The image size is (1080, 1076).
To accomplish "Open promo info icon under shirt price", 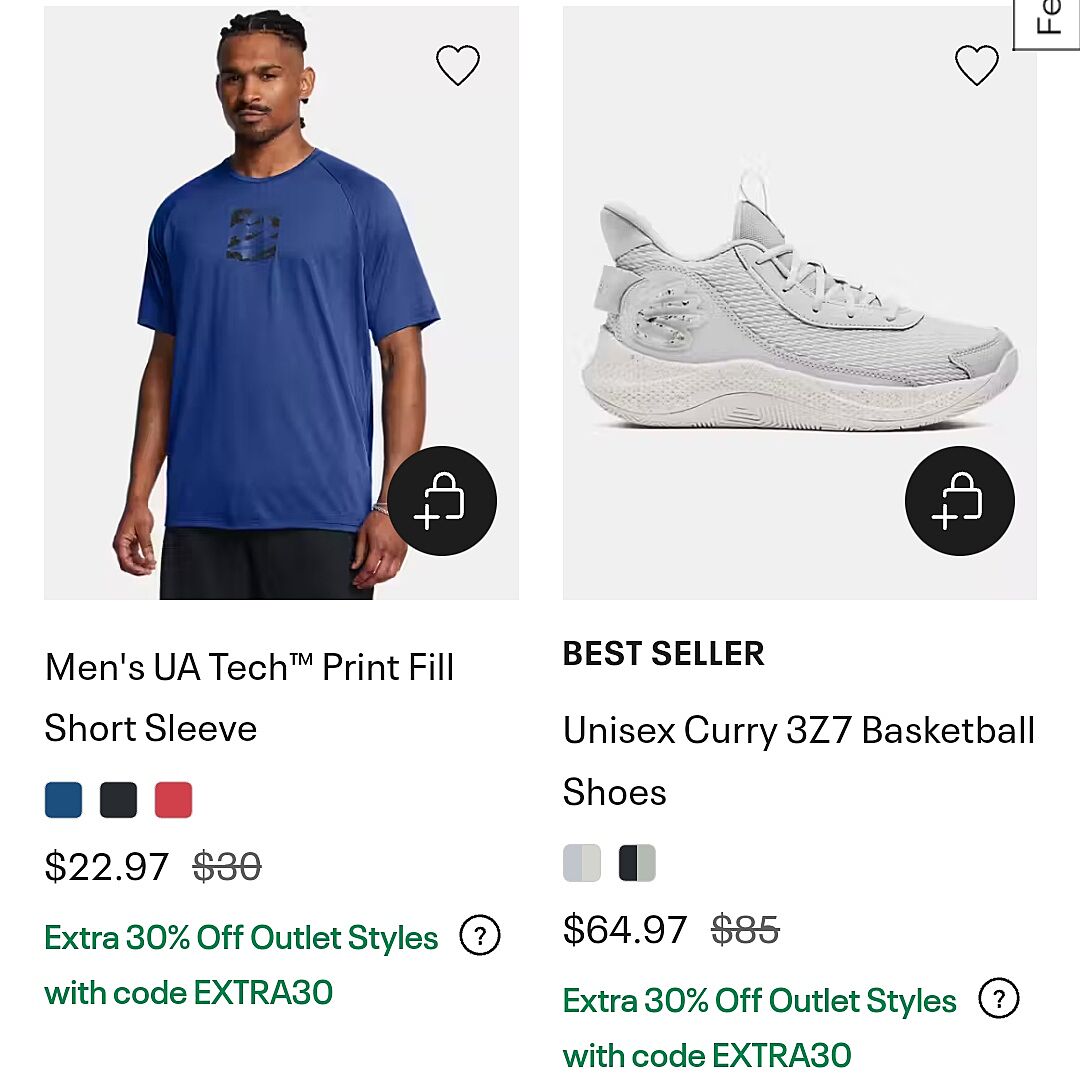I will [480, 937].
